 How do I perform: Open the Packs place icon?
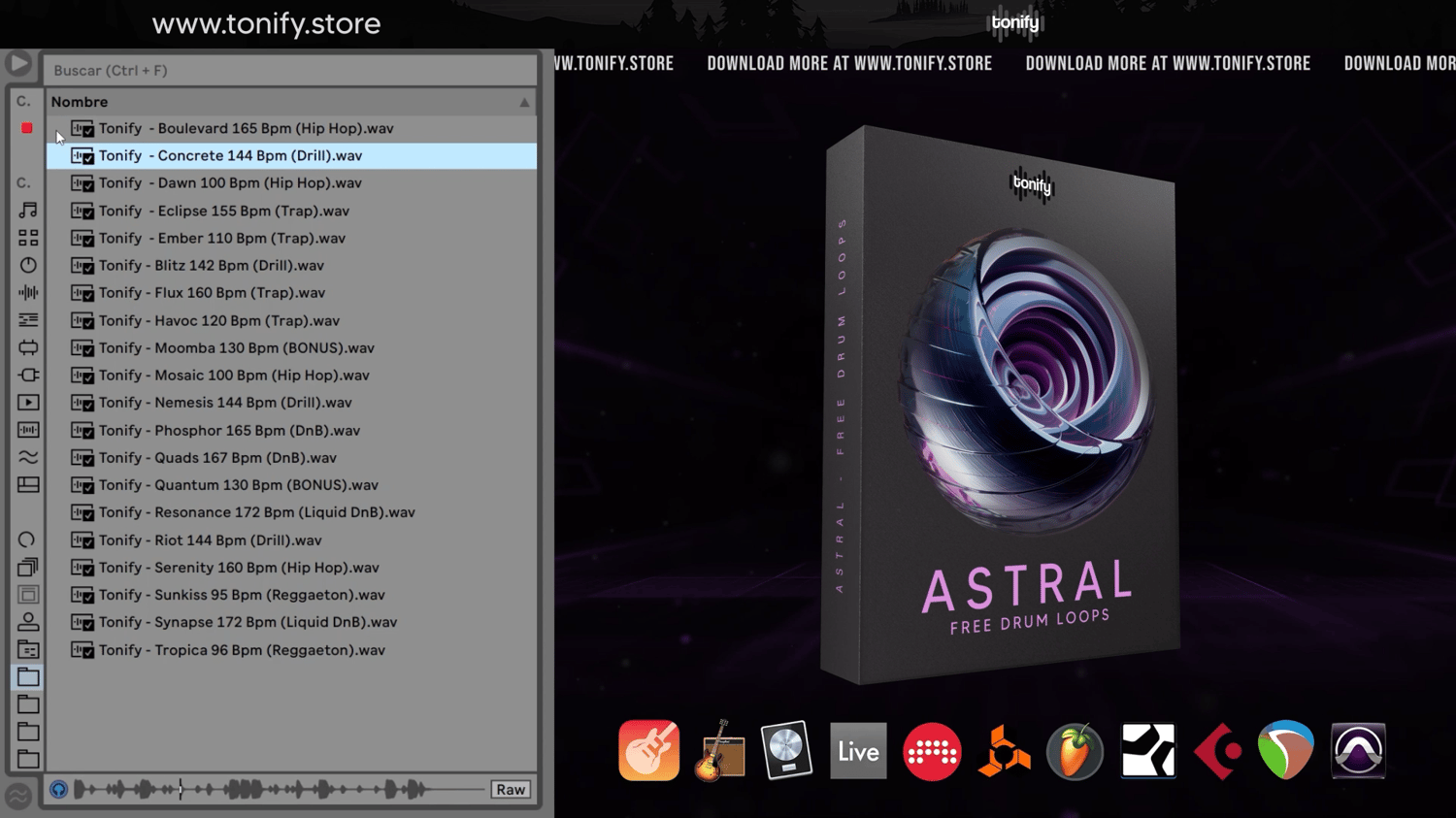[x=28, y=567]
